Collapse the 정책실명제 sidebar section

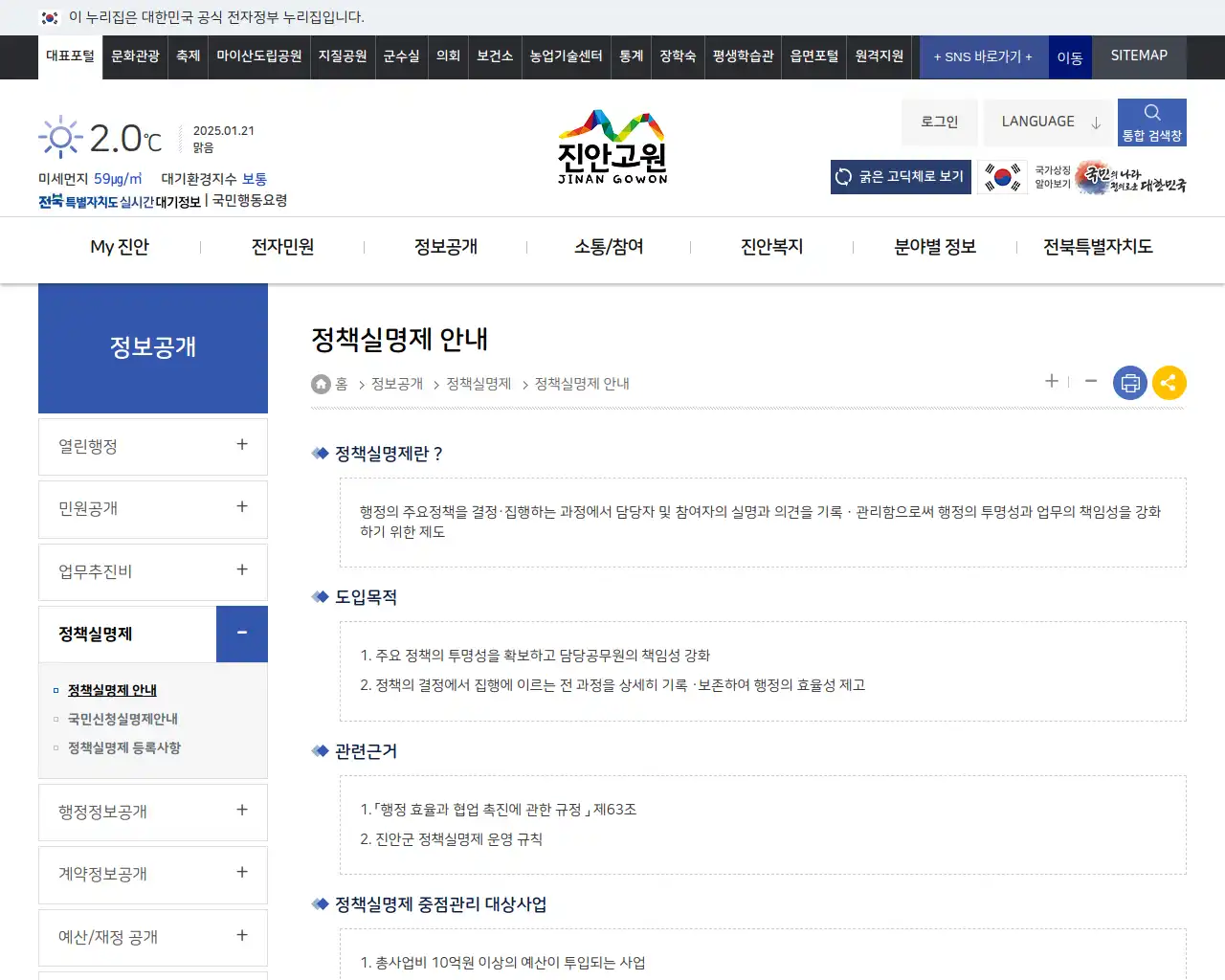click(241, 634)
